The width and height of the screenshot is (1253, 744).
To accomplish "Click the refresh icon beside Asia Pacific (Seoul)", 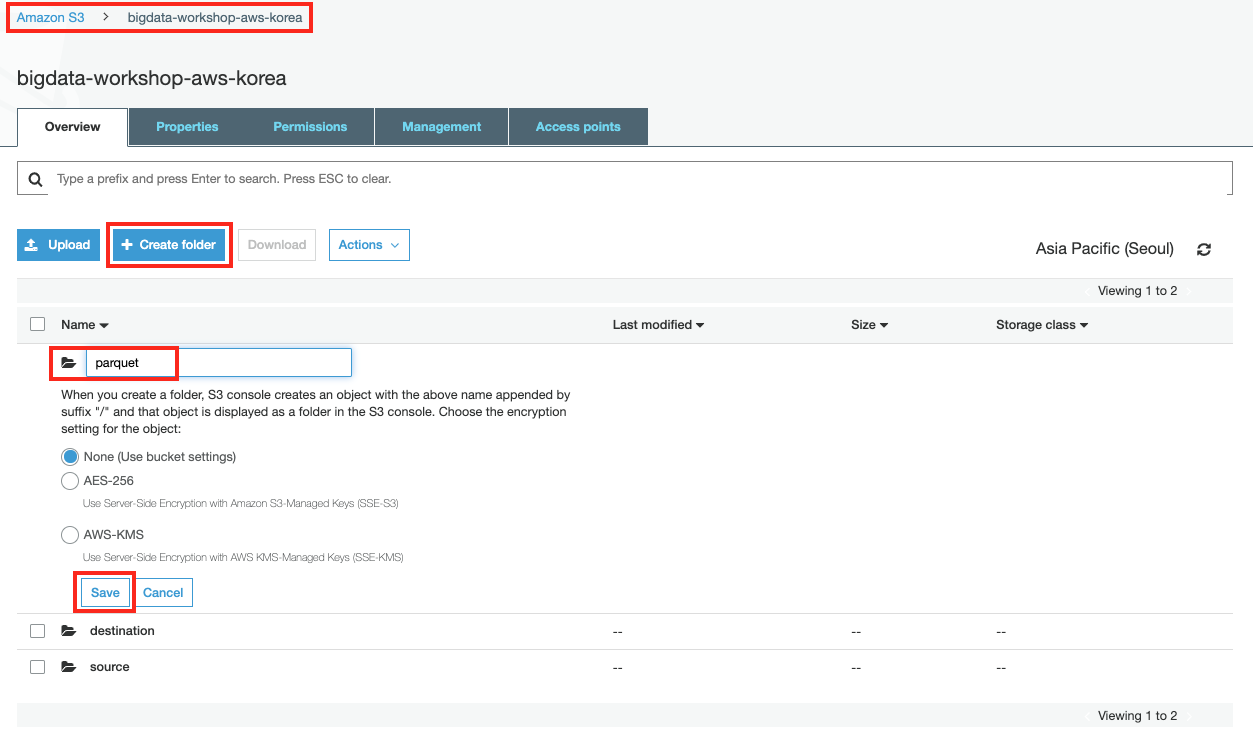I will tap(1204, 249).
